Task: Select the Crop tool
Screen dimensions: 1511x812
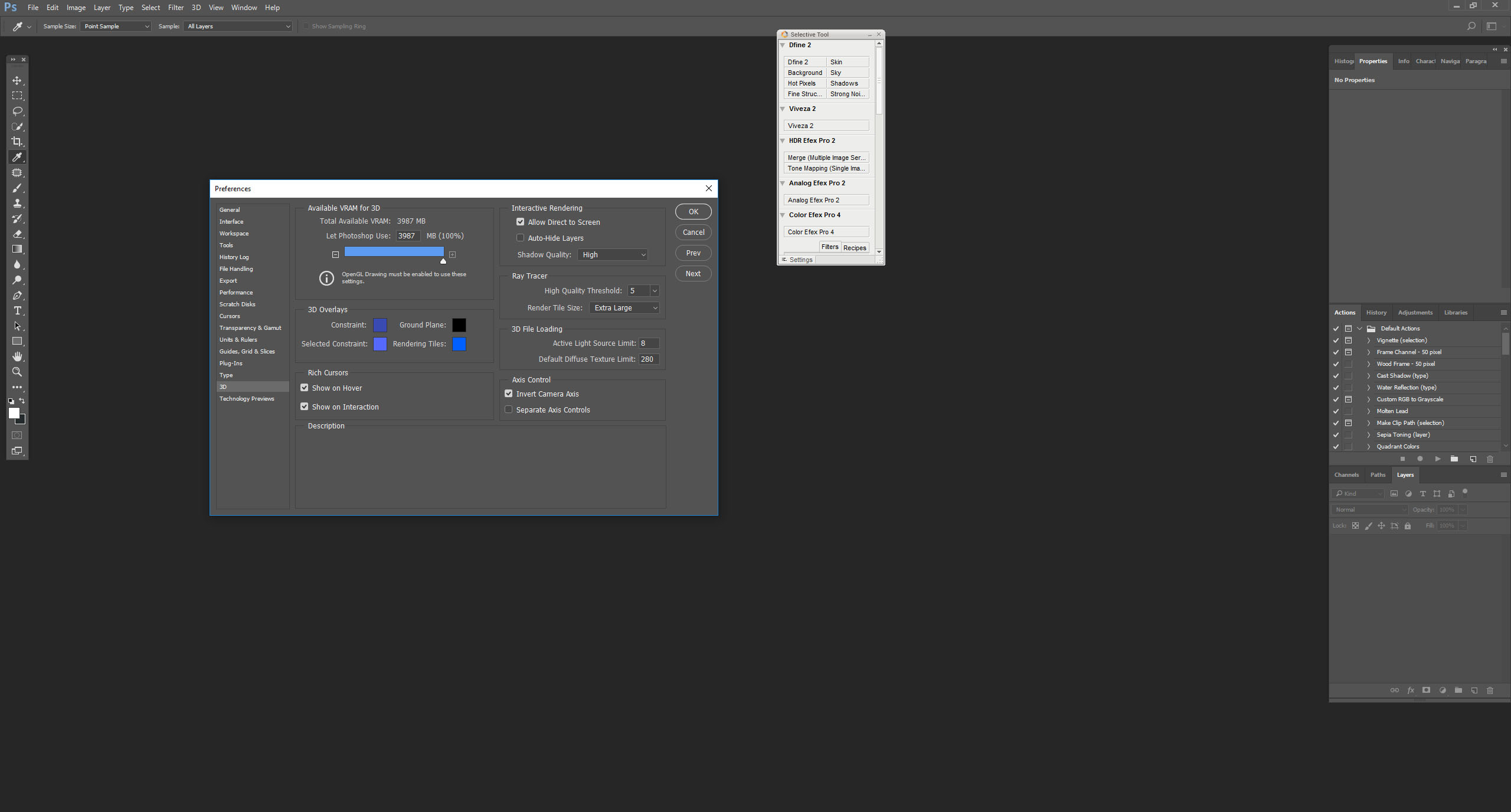Action: (17, 142)
